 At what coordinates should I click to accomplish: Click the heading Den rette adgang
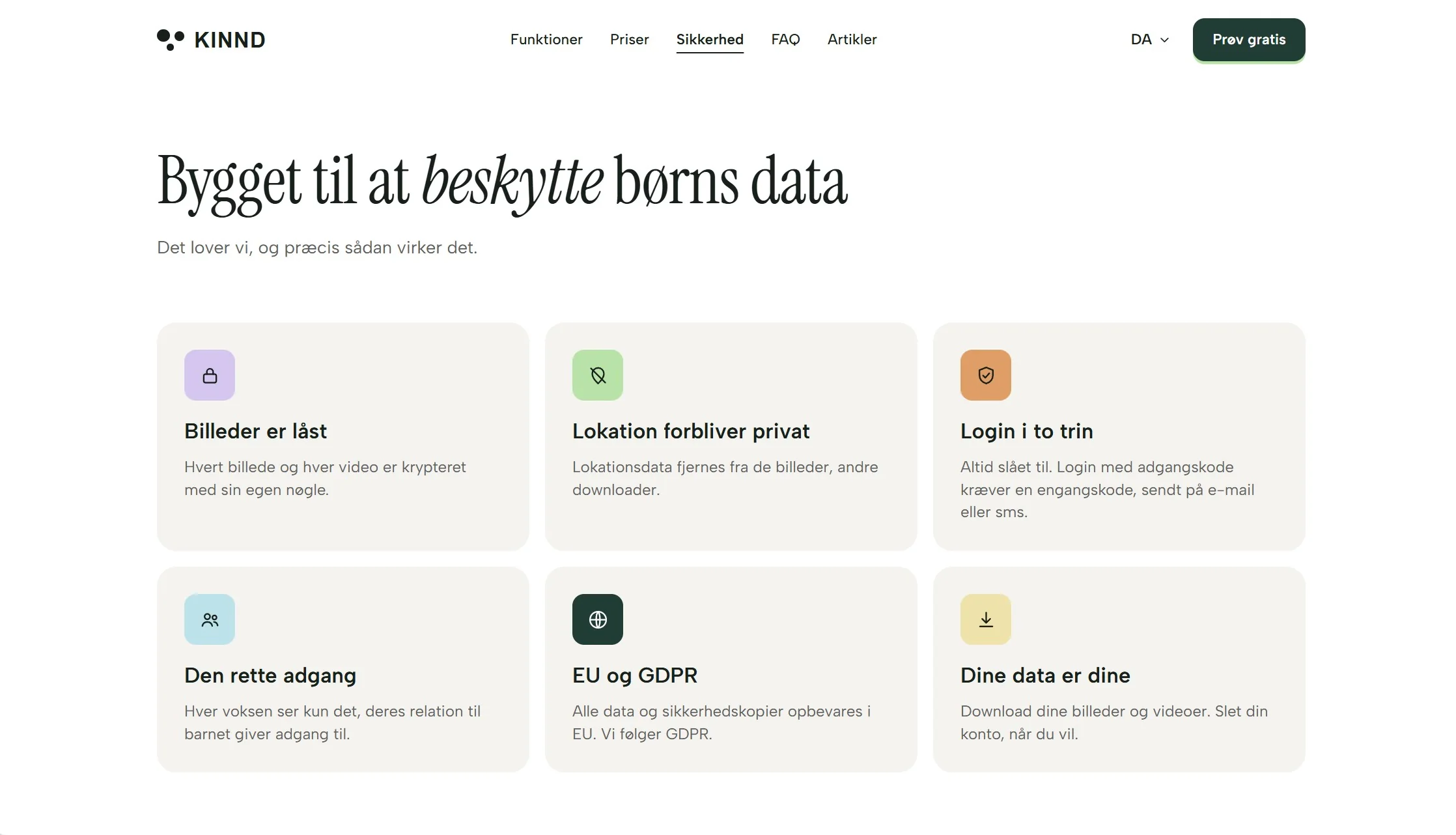pyautogui.click(x=270, y=675)
